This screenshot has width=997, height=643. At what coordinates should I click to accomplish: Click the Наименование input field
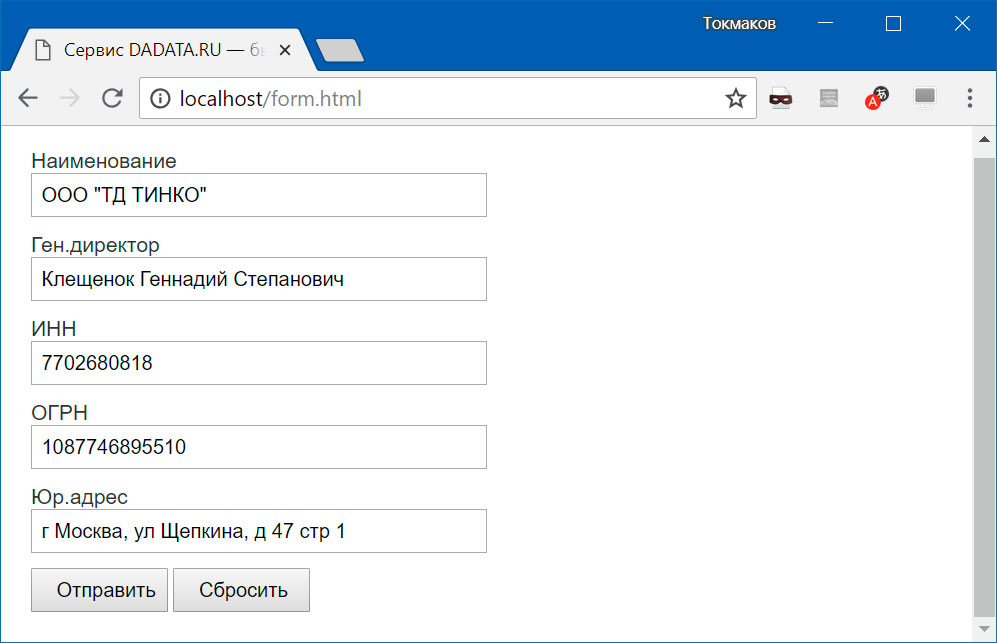259,195
